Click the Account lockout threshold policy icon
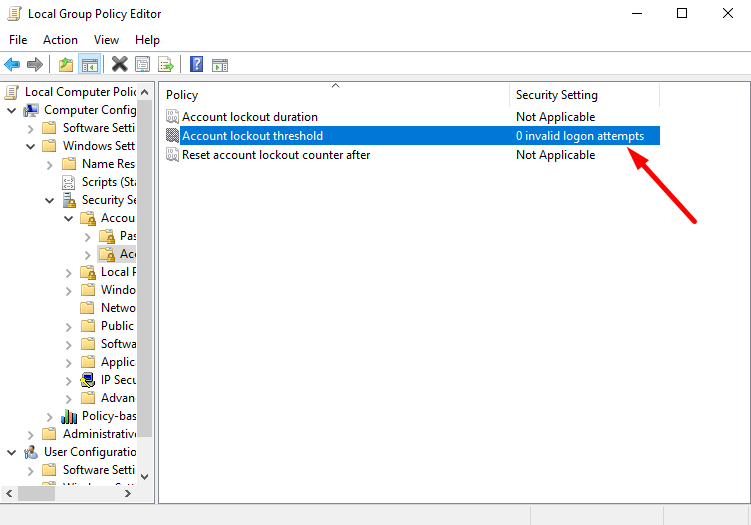Viewport: 751px width, 525px height. (172, 136)
